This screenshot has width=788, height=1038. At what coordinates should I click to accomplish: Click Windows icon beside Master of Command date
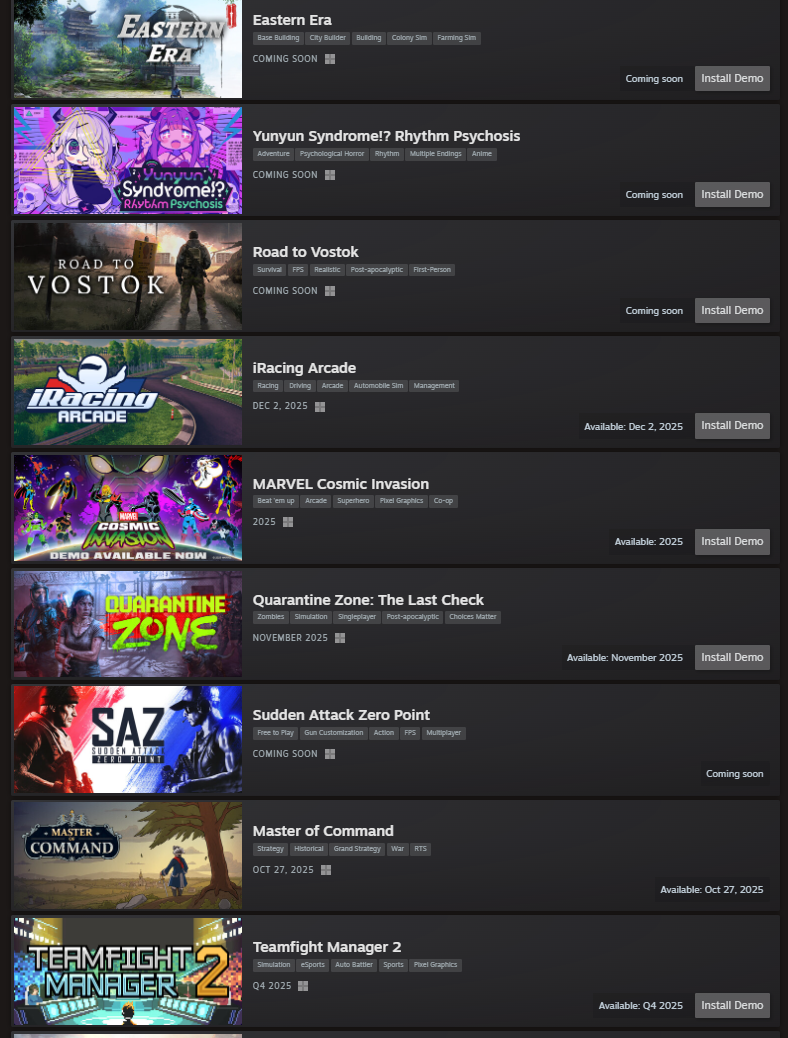(x=326, y=870)
